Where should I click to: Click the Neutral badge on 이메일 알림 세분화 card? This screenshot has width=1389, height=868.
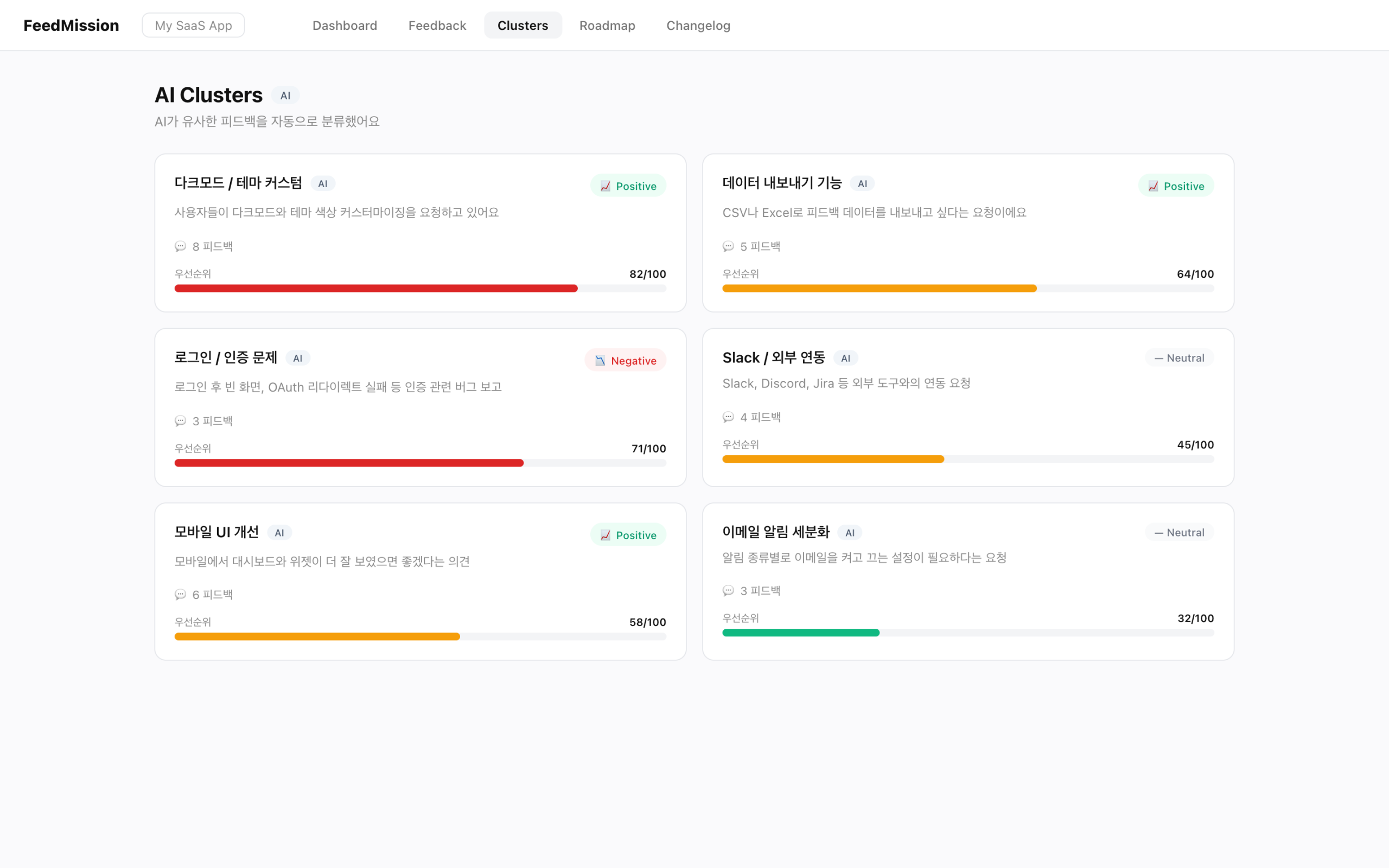click(x=1179, y=532)
